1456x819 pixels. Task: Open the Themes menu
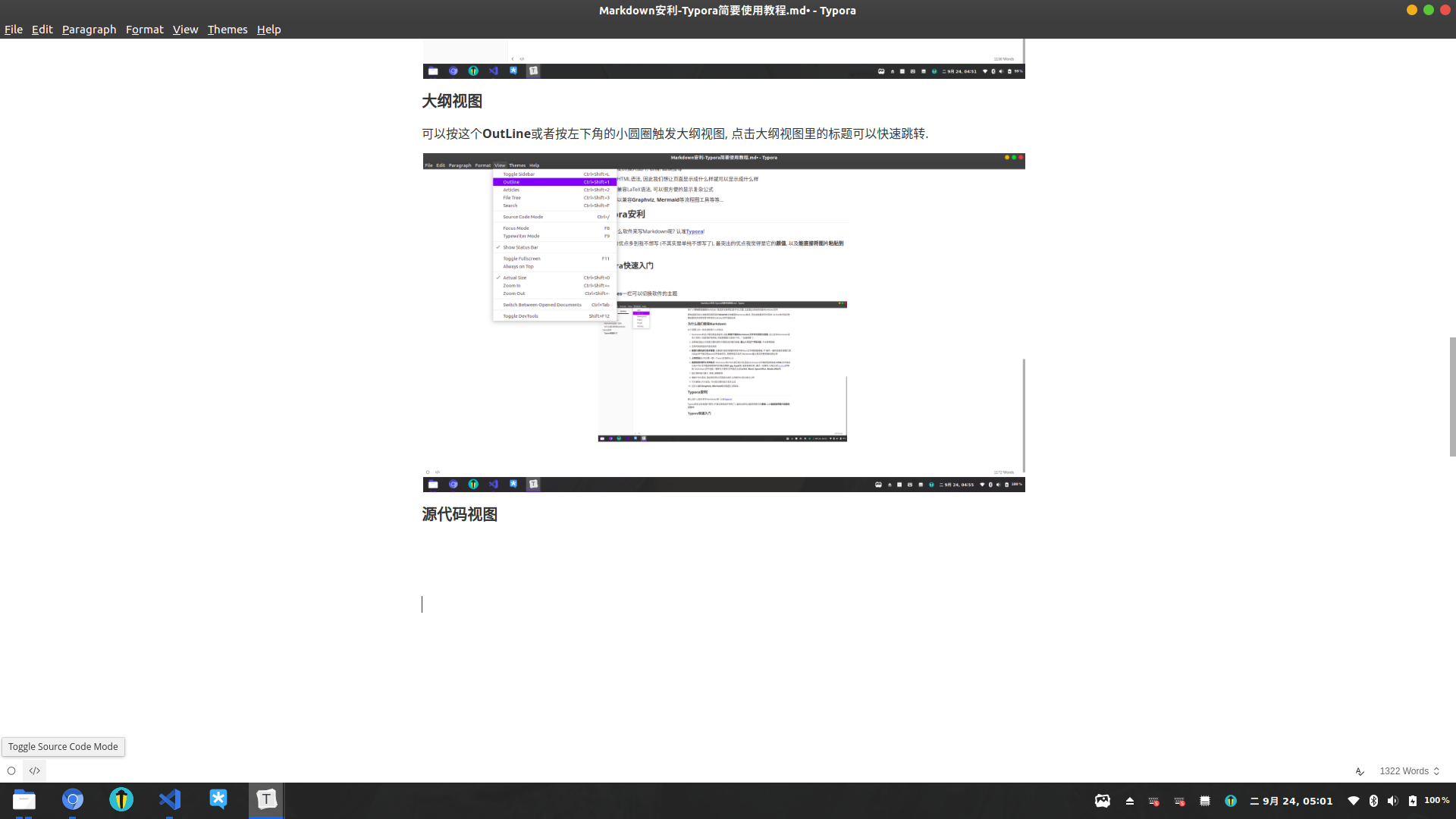(x=227, y=29)
